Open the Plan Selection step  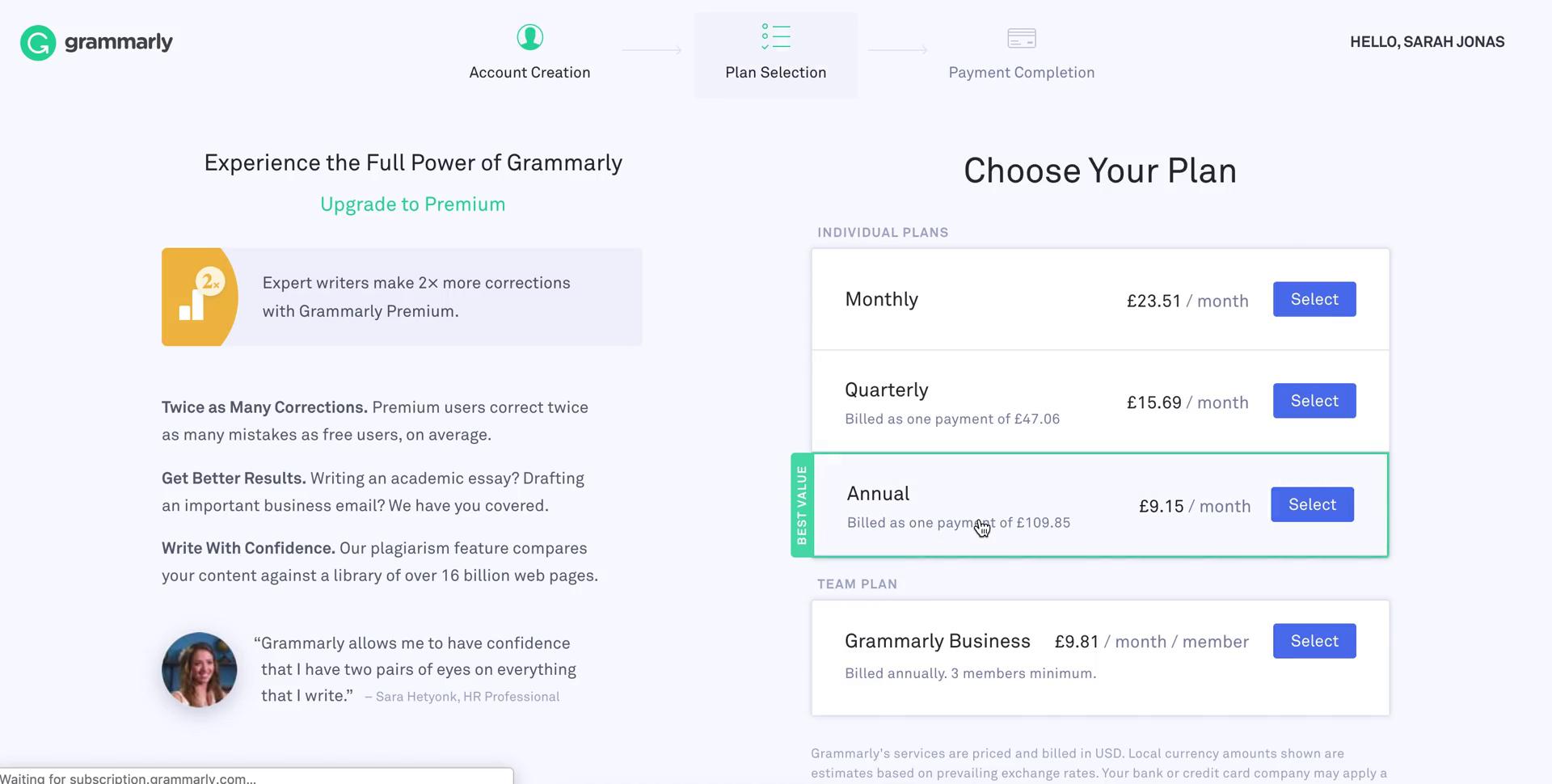[x=776, y=55]
